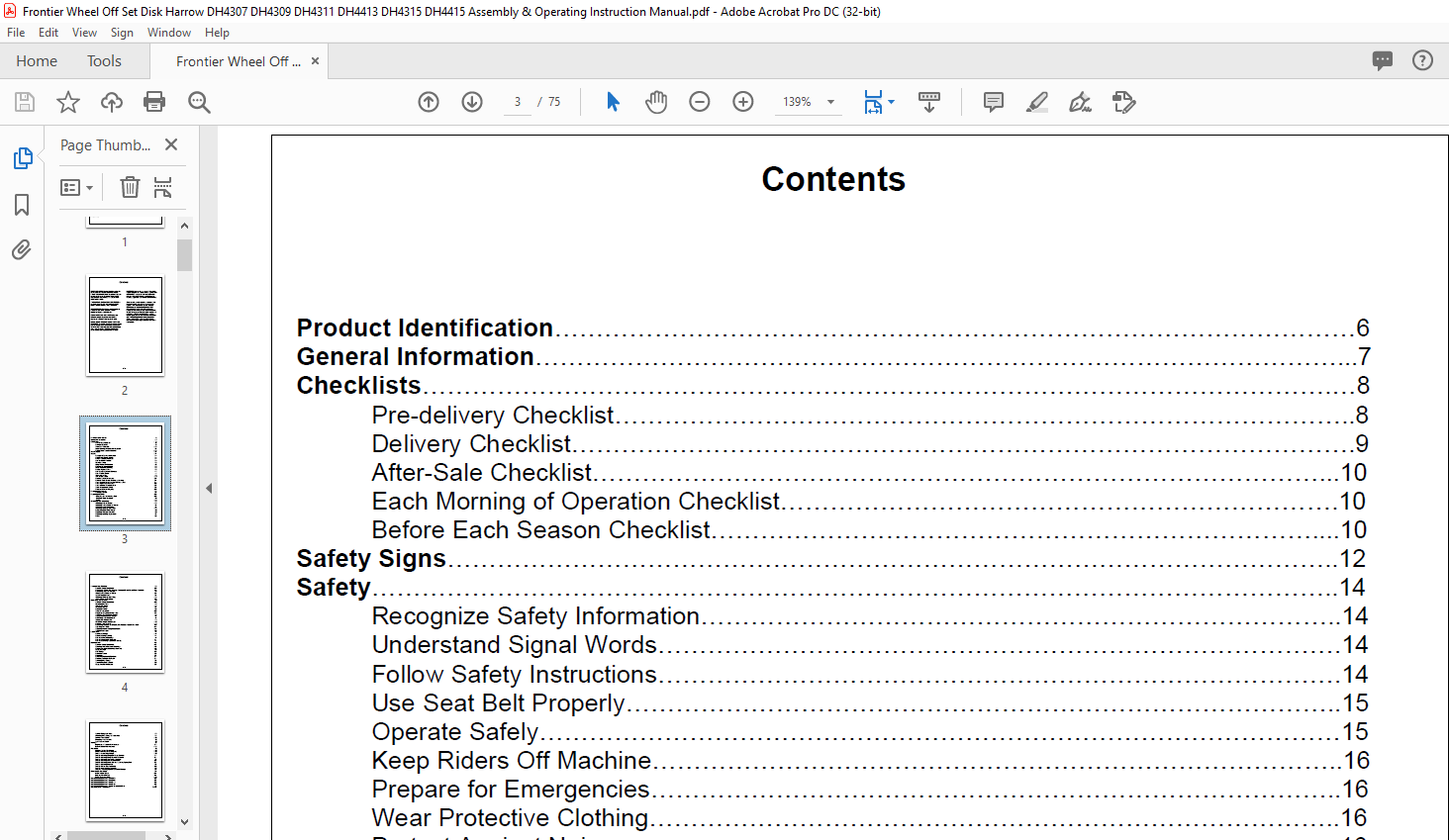The image size is (1449, 840).
Task: Select page 2 thumbnail
Action: (x=126, y=326)
